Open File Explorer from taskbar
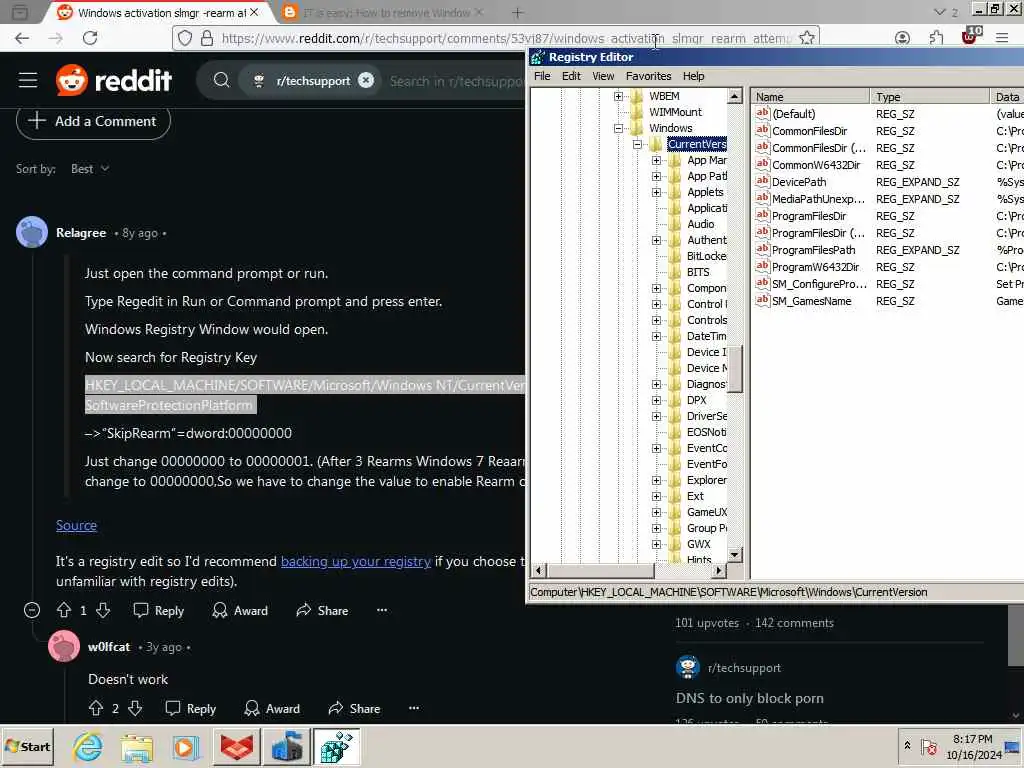1024x768 pixels. 137,746
